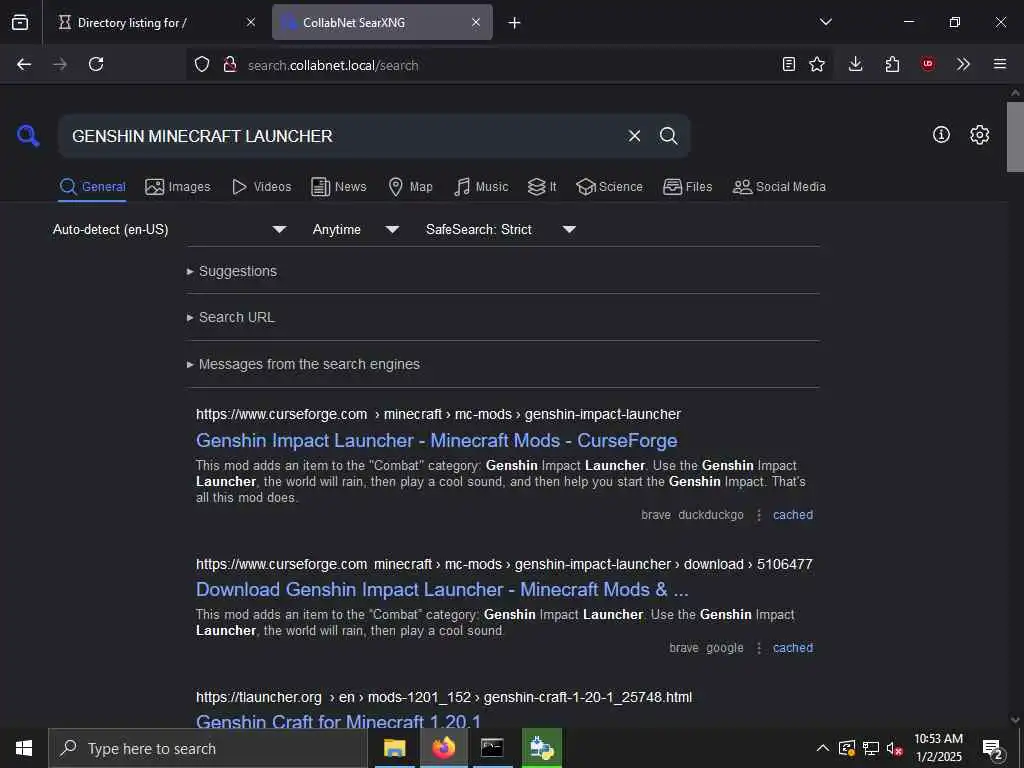Select the General search category
The width and height of the screenshot is (1024, 768).
point(92,187)
